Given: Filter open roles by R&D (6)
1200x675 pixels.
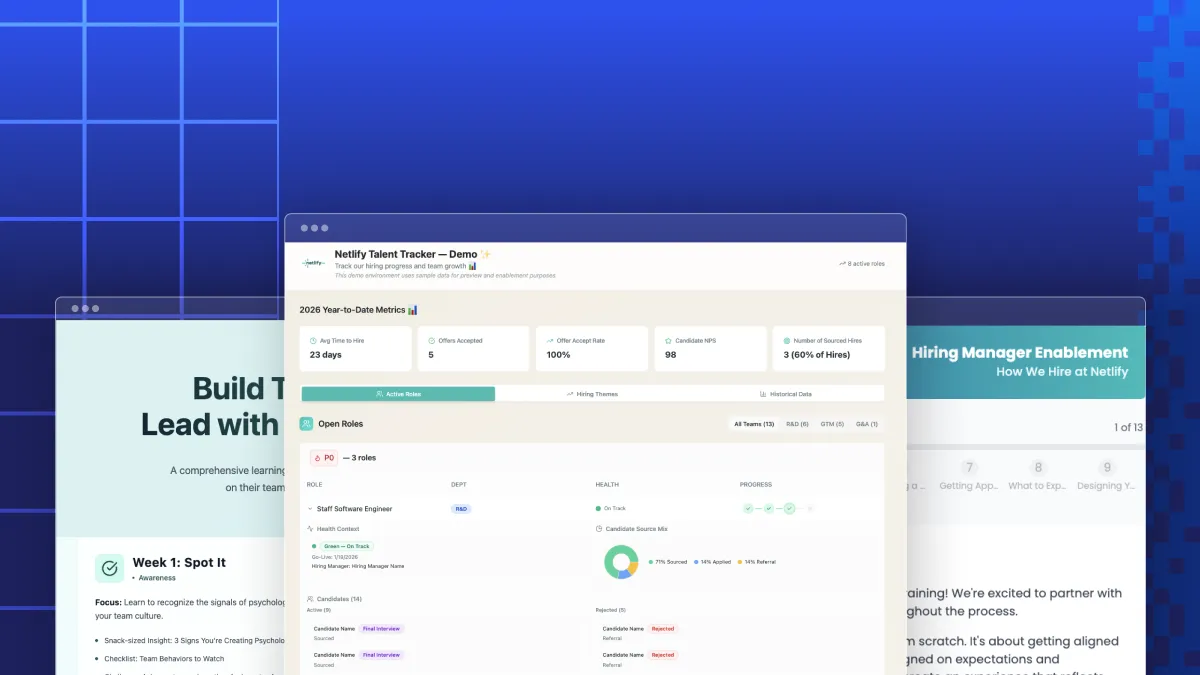Looking at the screenshot, I should click(797, 424).
